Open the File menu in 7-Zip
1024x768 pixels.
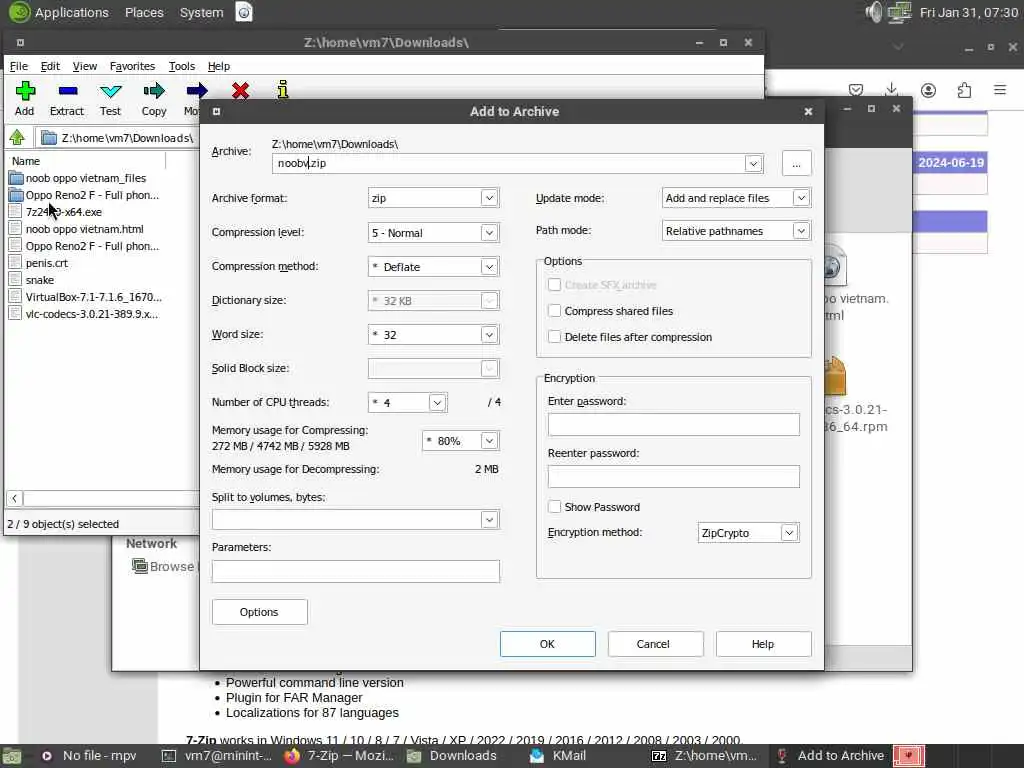(19, 66)
